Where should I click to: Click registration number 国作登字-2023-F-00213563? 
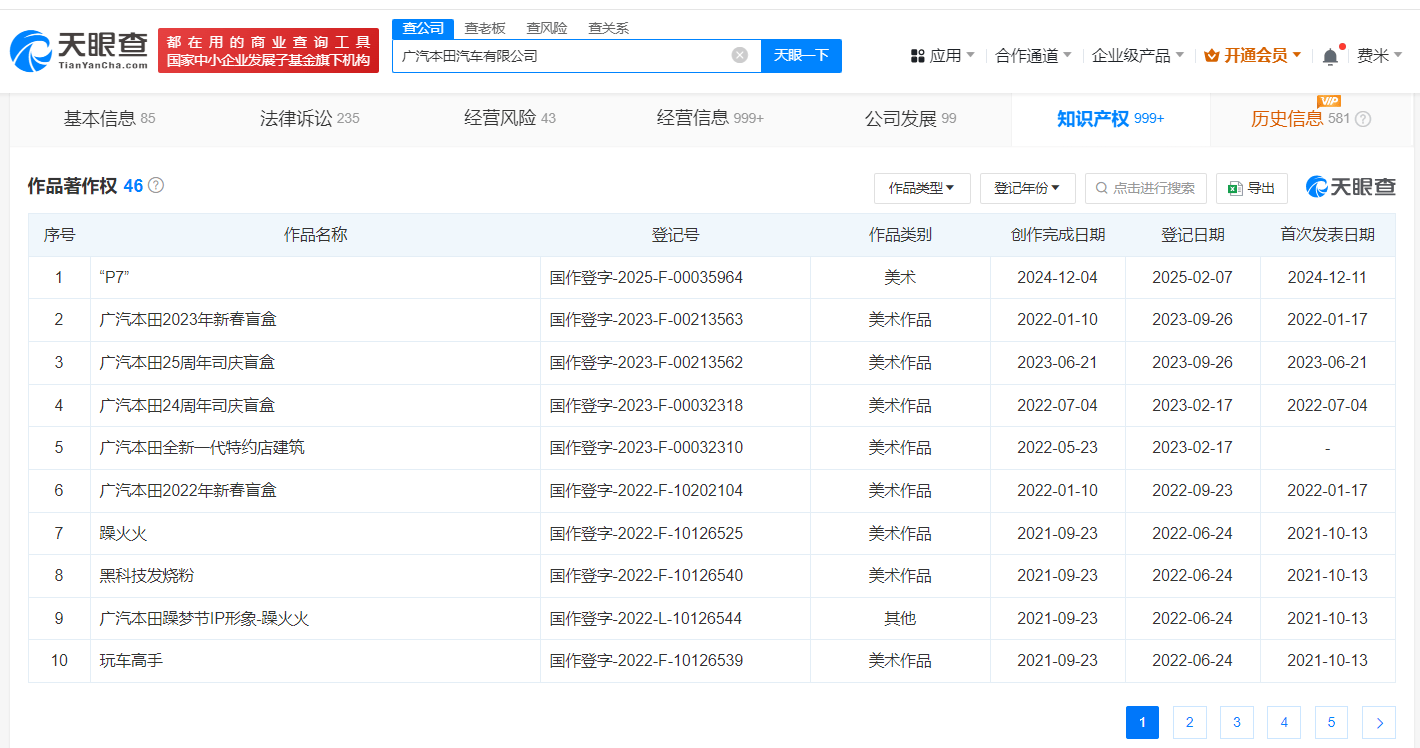pos(646,320)
